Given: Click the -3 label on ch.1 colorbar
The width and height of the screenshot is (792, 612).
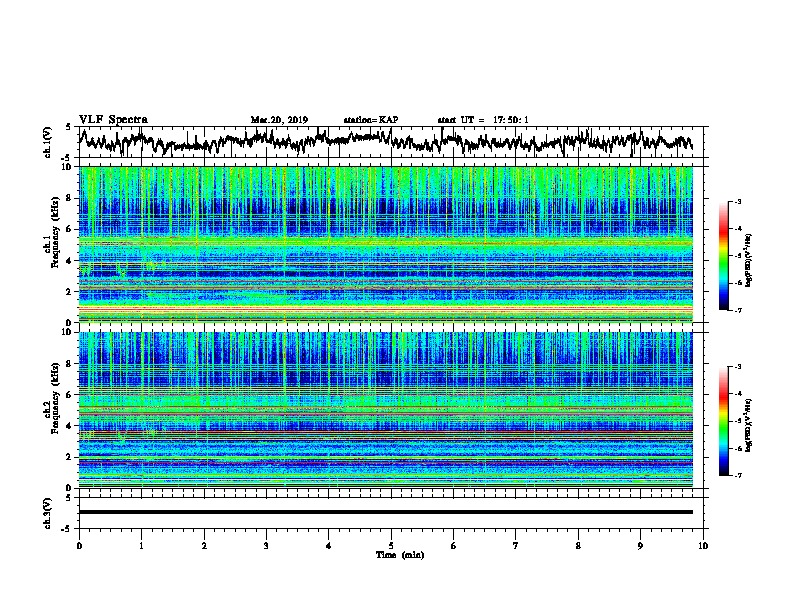Looking at the screenshot, I should [738, 201].
